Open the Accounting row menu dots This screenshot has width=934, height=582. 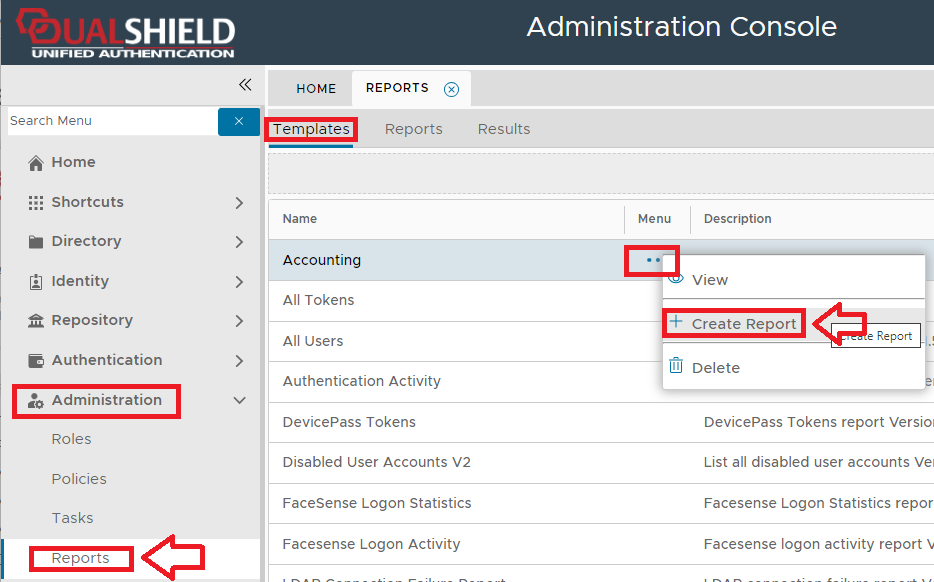pos(653,260)
